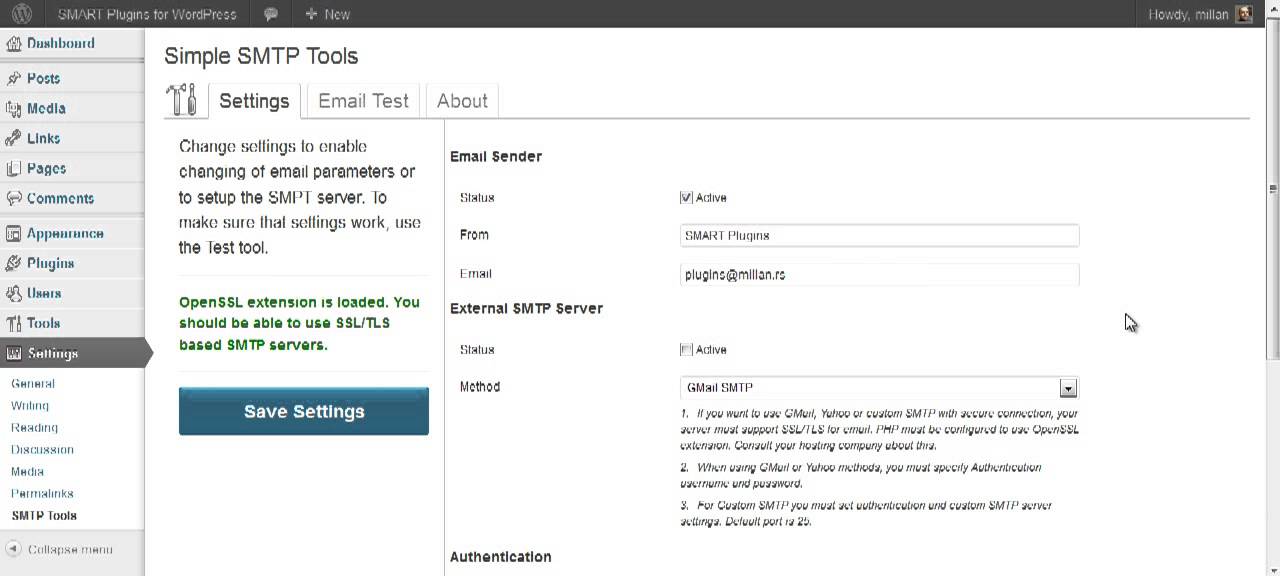Open the About tab
The height and width of the screenshot is (576, 1280).
click(x=462, y=101)
